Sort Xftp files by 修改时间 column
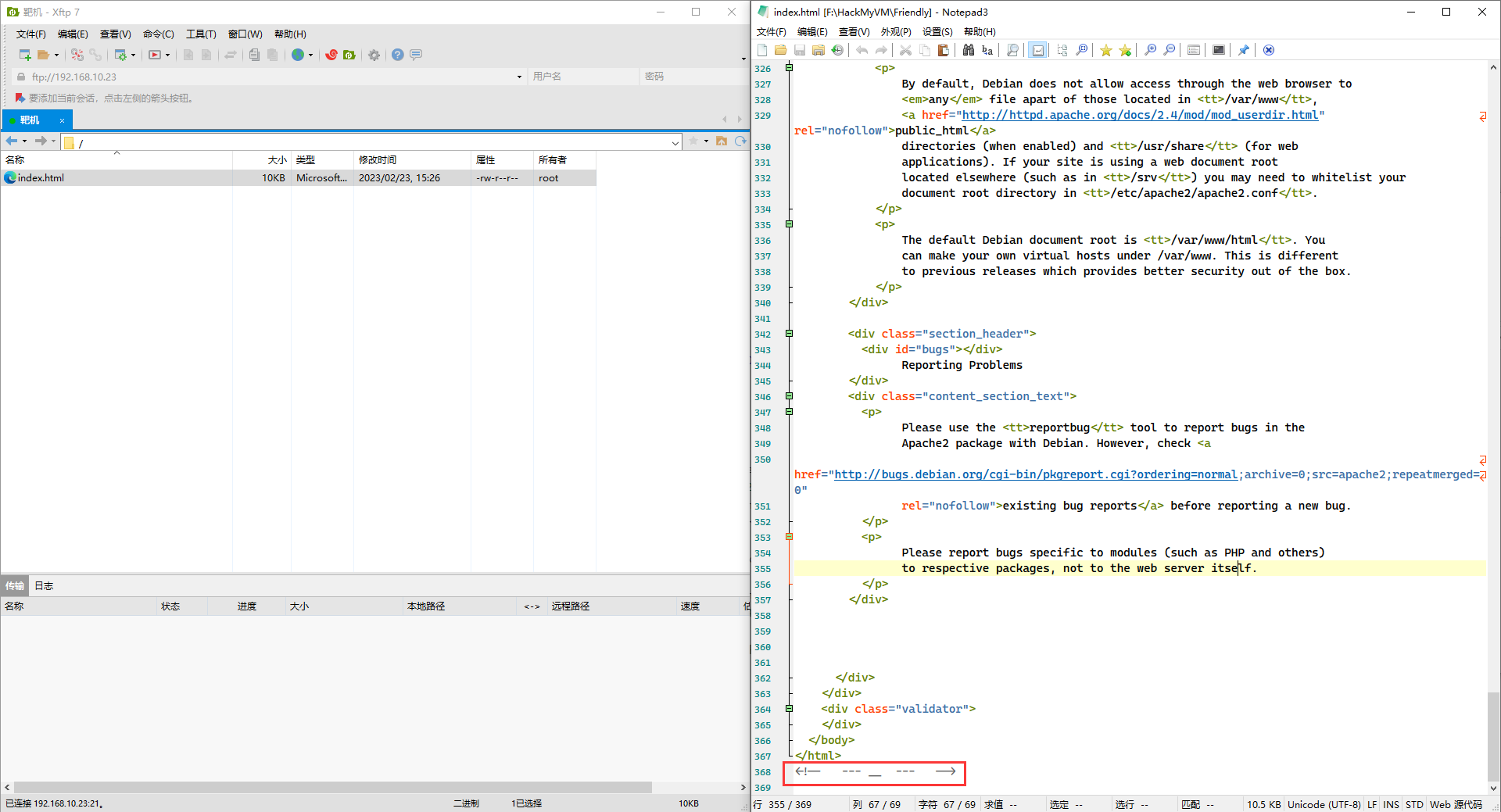The image size is (1501, 812). tap(412, 160)
